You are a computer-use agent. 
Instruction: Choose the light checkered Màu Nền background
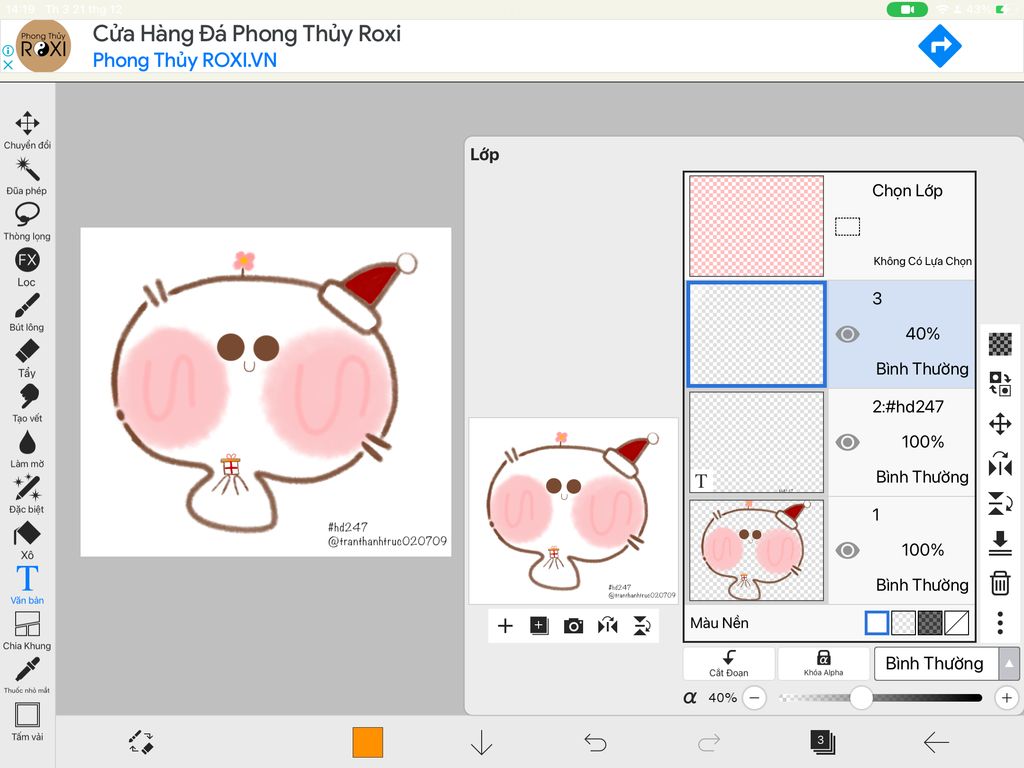[903, 623]
